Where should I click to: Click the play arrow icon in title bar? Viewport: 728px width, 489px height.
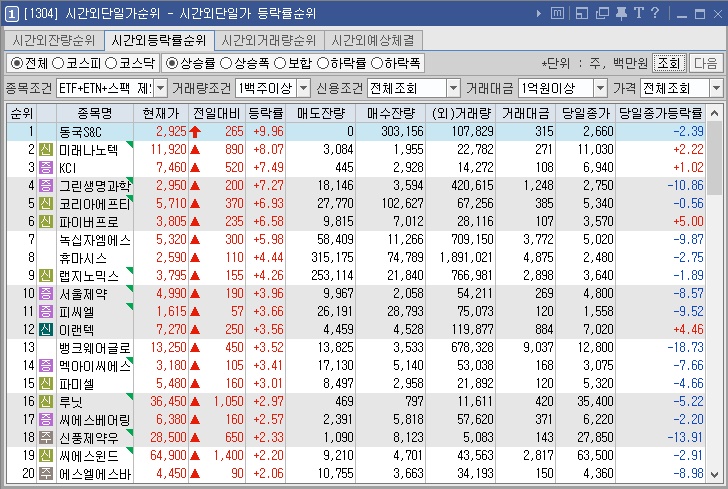tap(539, 13)
